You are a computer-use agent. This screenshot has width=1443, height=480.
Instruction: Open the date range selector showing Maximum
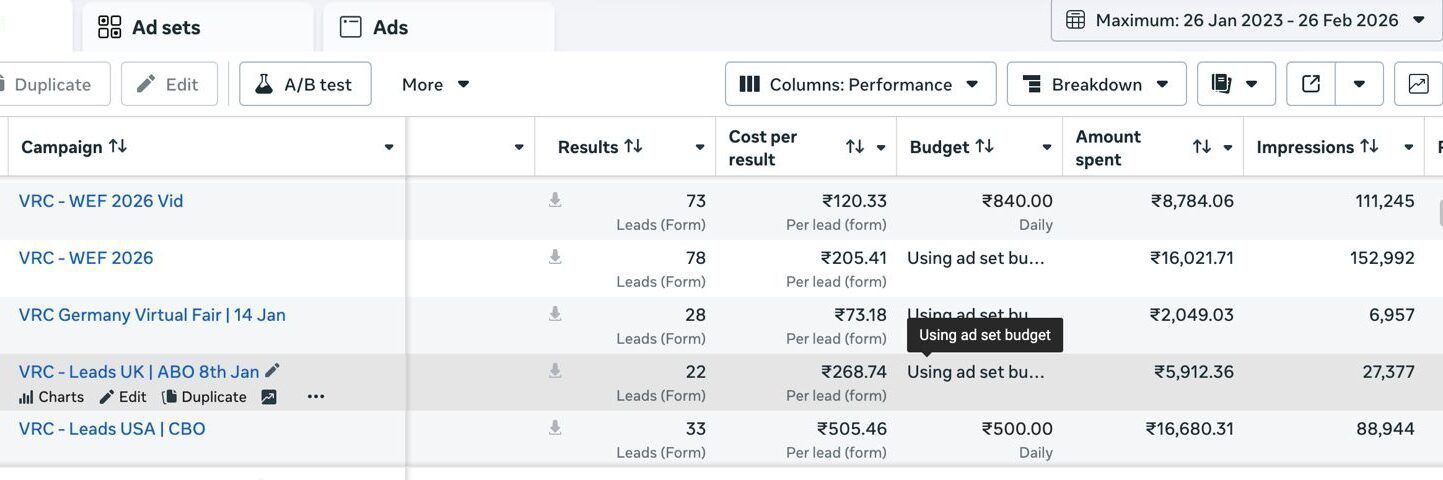tap(1246, 20)
